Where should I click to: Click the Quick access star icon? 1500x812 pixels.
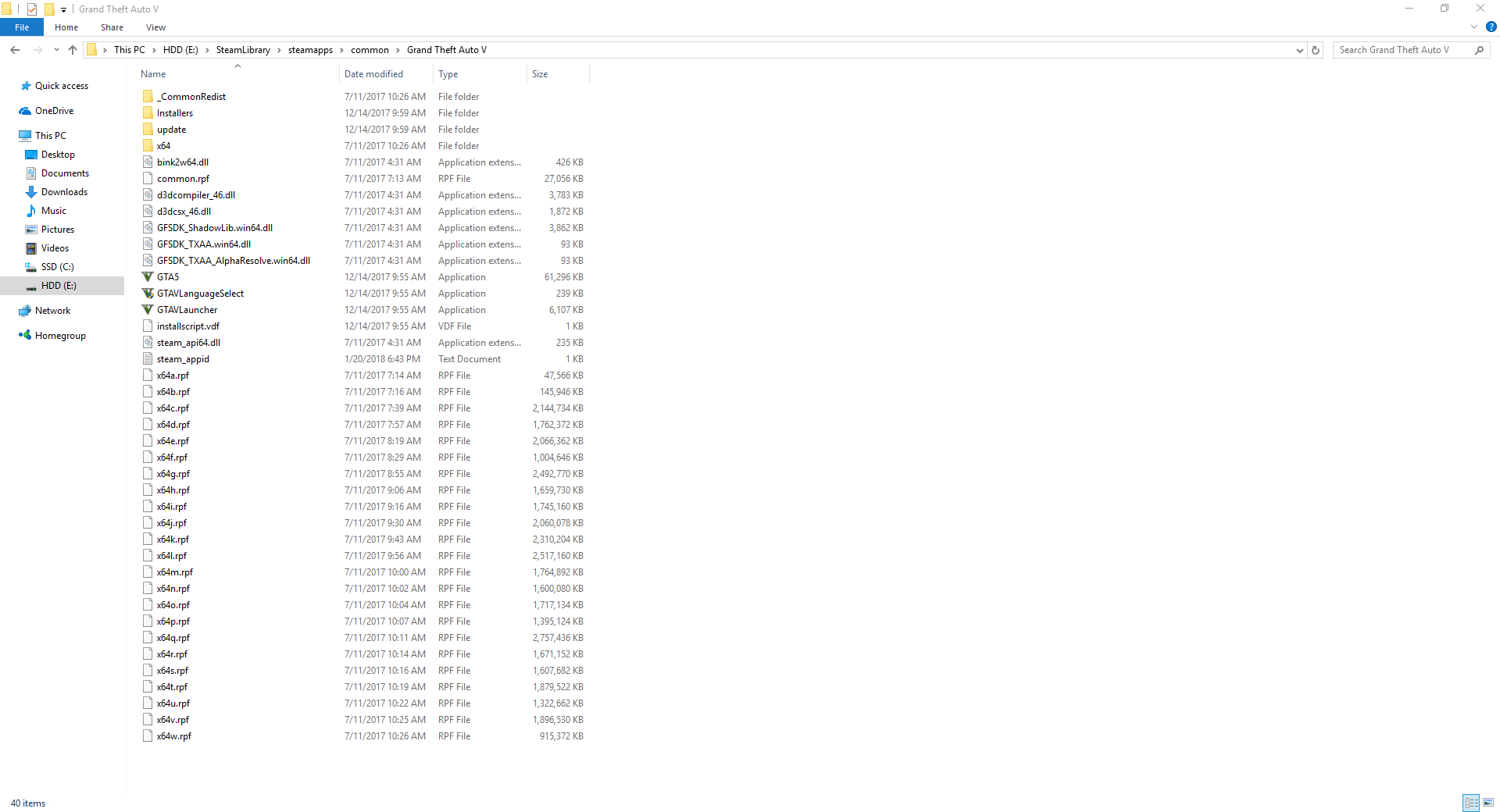point(26,86)
